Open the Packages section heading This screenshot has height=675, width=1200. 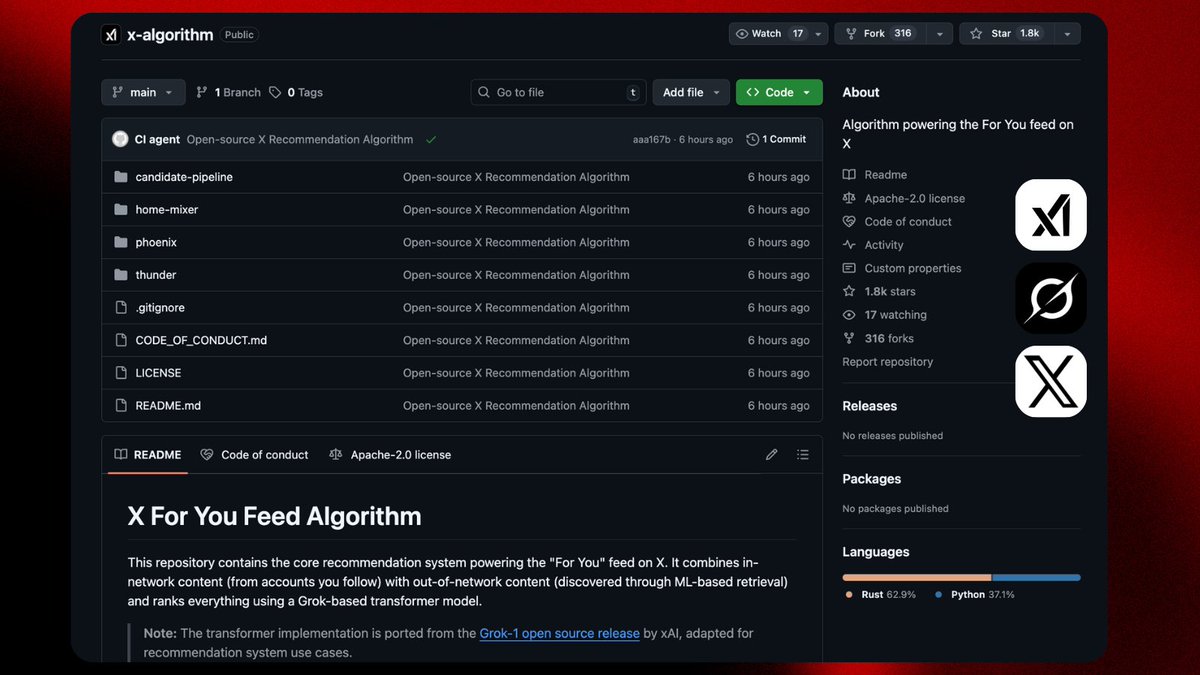tap(872, 479)
